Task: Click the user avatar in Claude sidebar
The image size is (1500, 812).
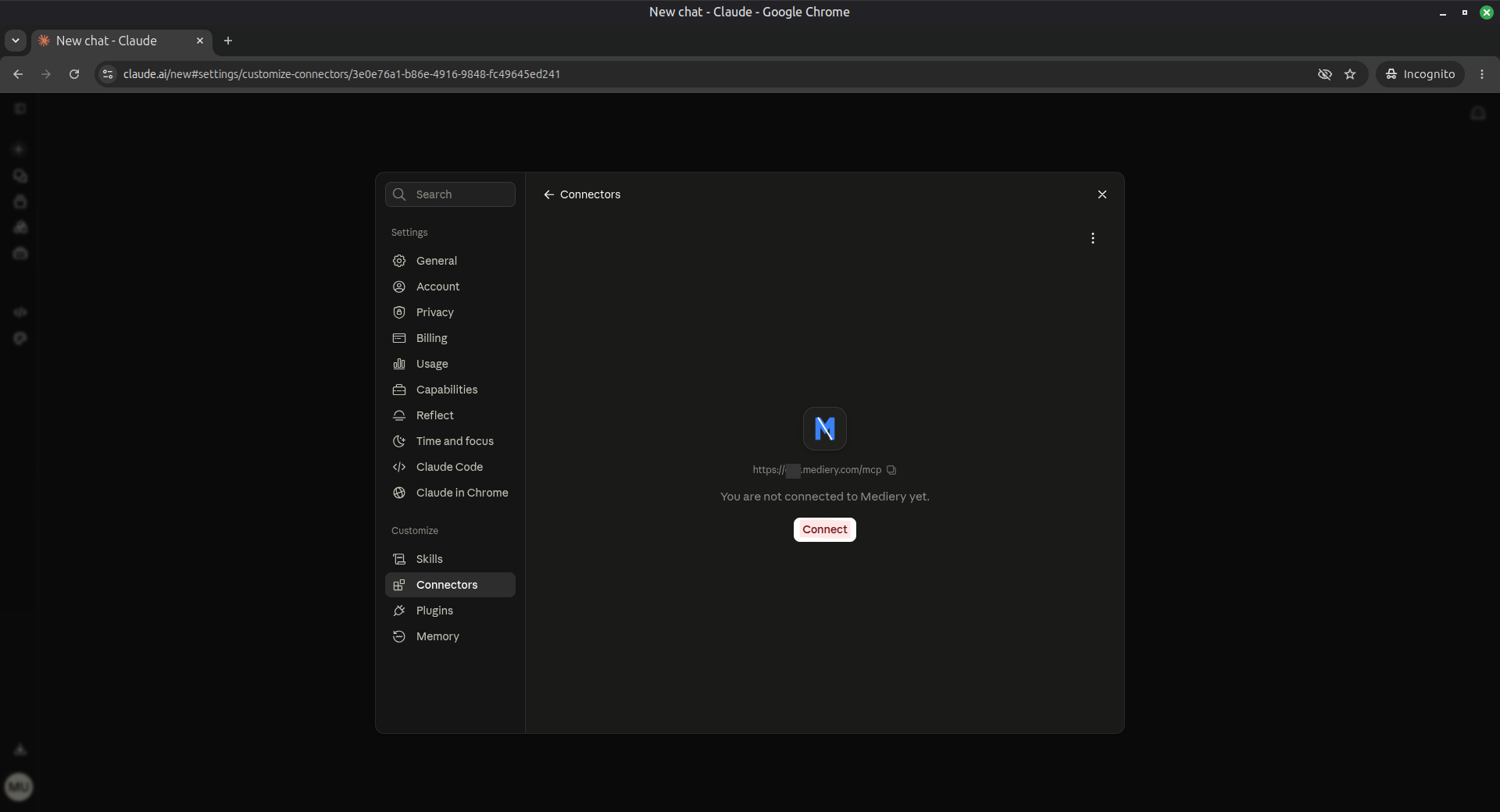Action: (19, 786)
